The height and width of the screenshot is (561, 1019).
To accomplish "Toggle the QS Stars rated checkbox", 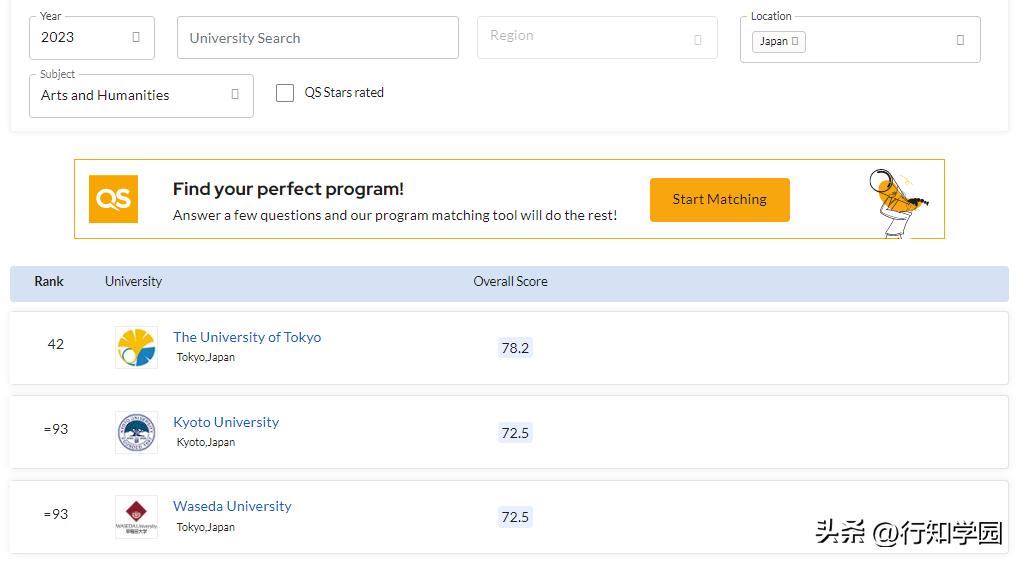I will [x=285, y=93].
